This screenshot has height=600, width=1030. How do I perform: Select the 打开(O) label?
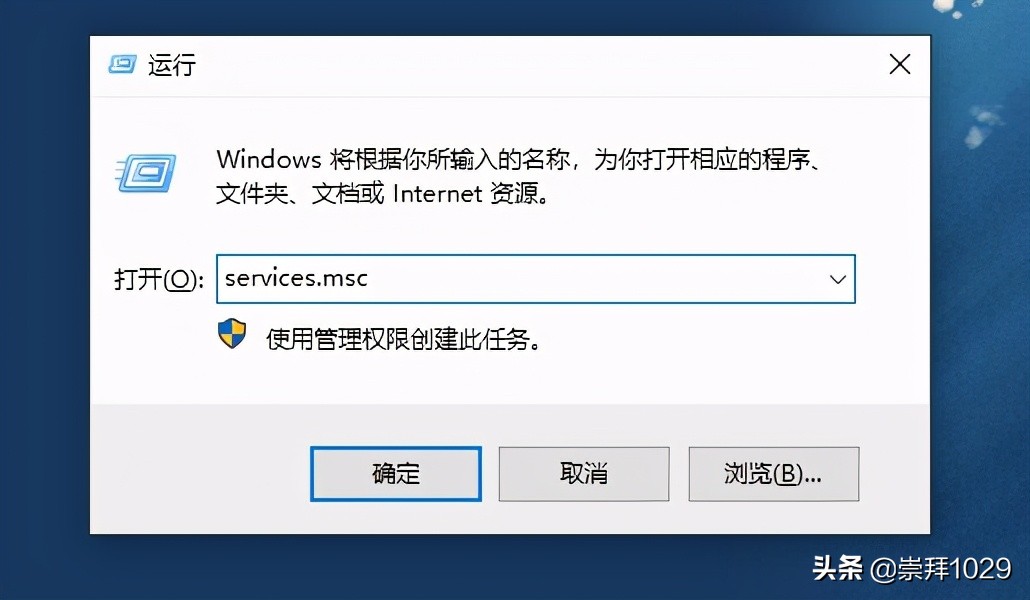[157, 280]
